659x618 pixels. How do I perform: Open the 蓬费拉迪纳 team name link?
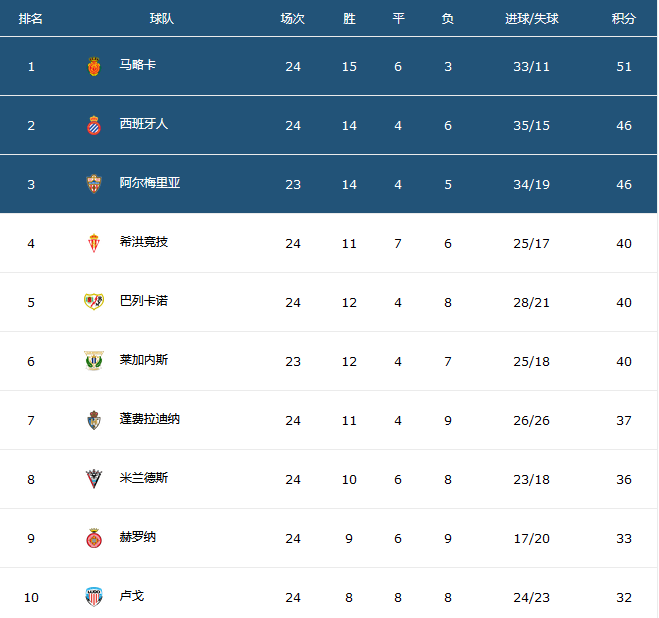(x=149, y=419)
